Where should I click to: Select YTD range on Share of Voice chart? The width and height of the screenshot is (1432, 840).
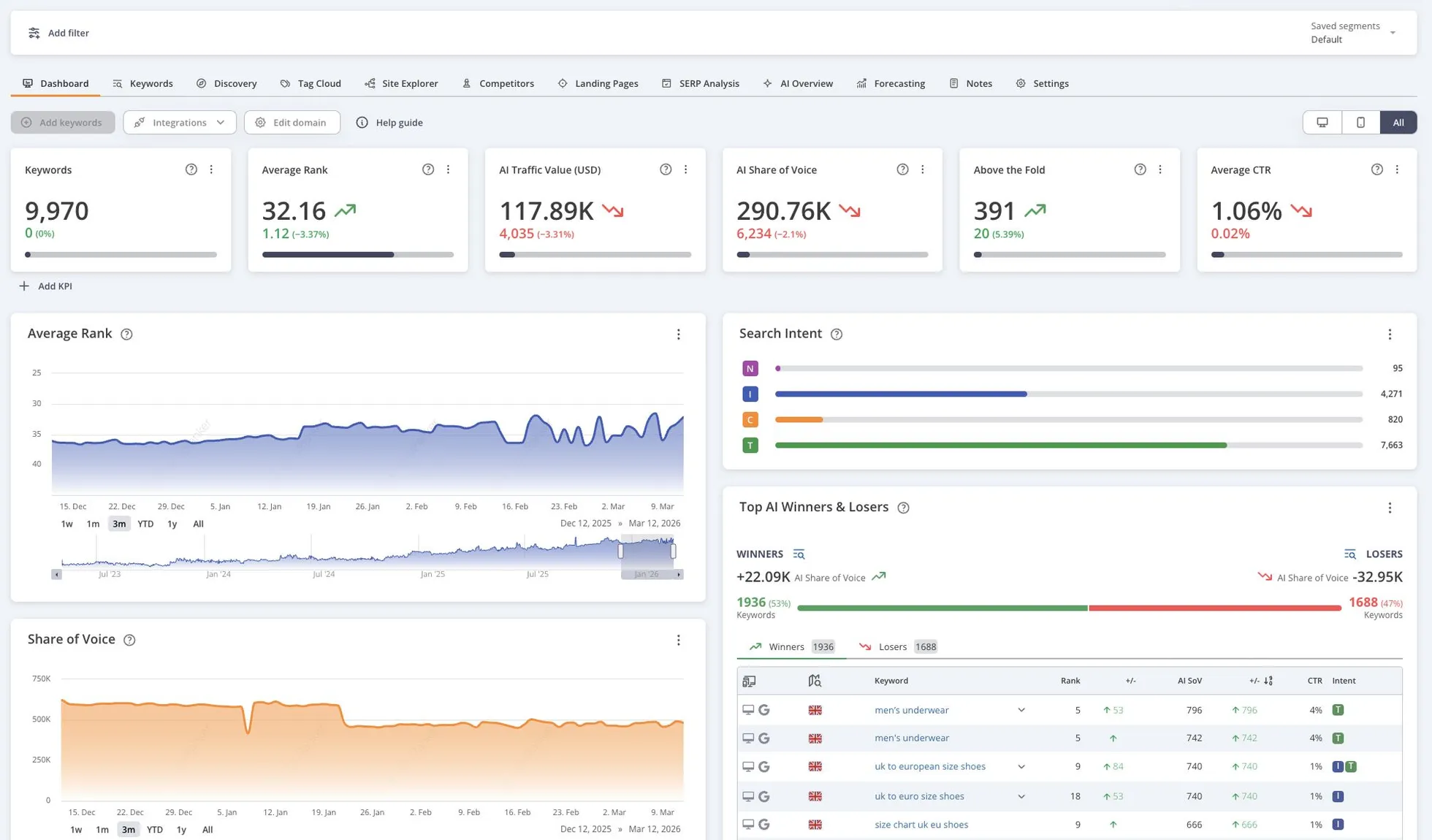[155, 830]
